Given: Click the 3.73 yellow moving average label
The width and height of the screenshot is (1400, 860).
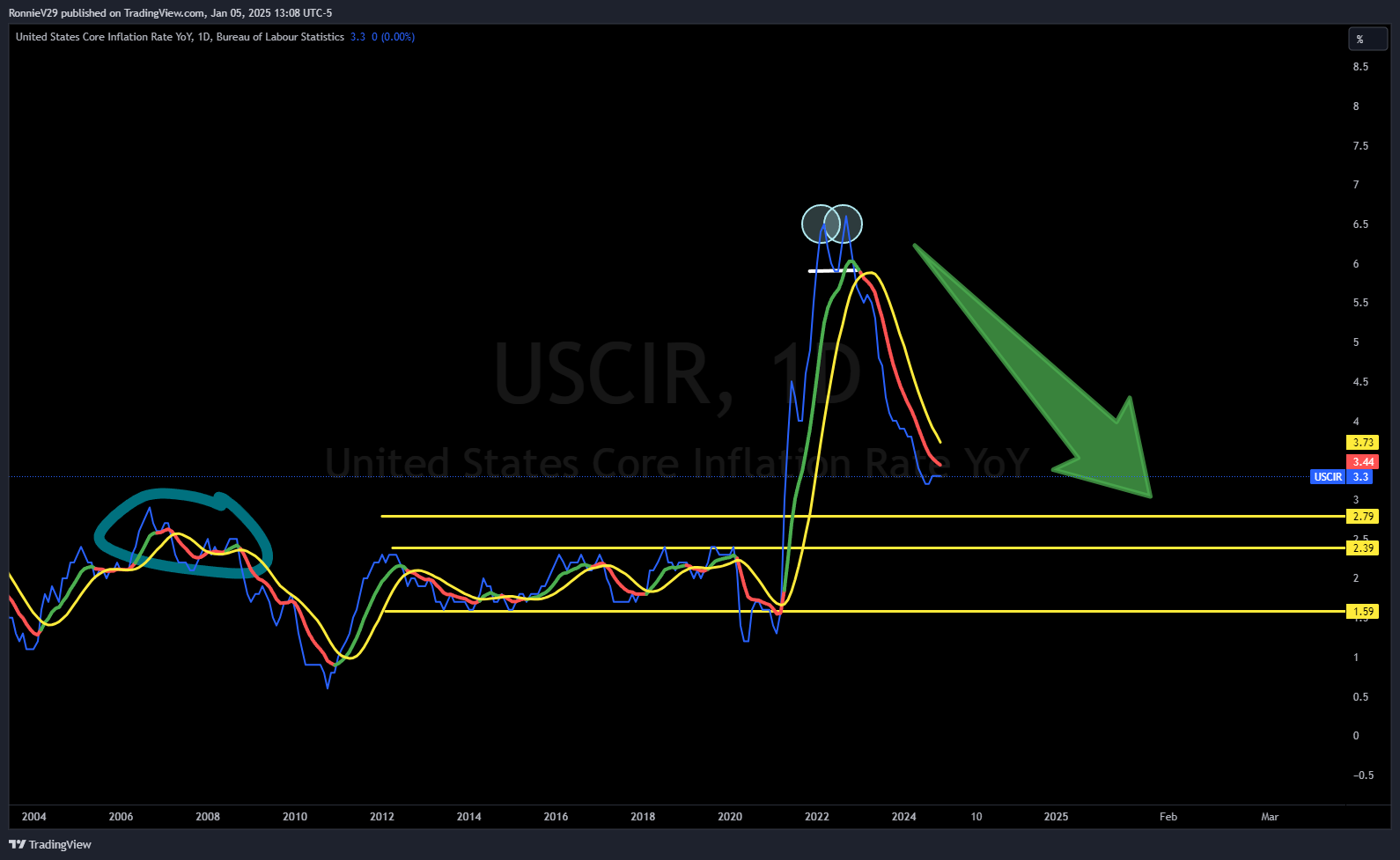Looking at the screenshot, I should coord(1363,443).
